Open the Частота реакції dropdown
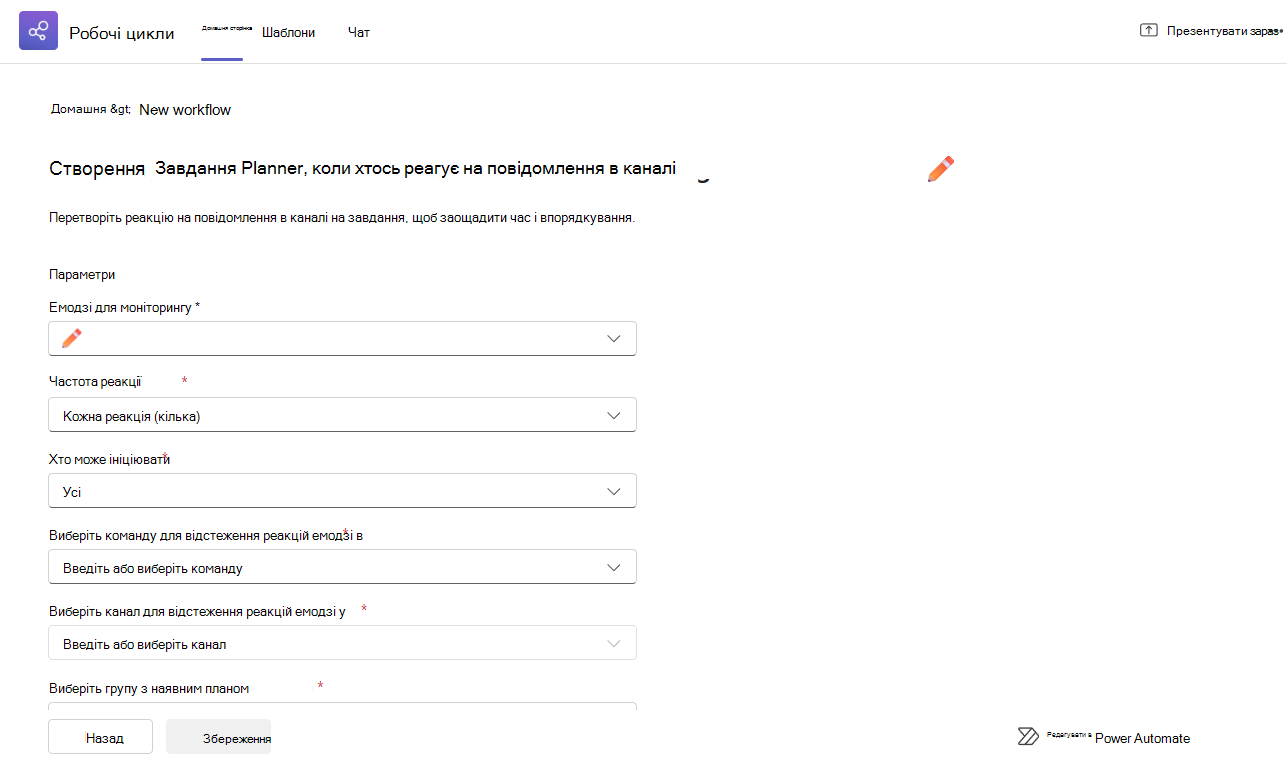The image size is (1287, 774). 342,415
